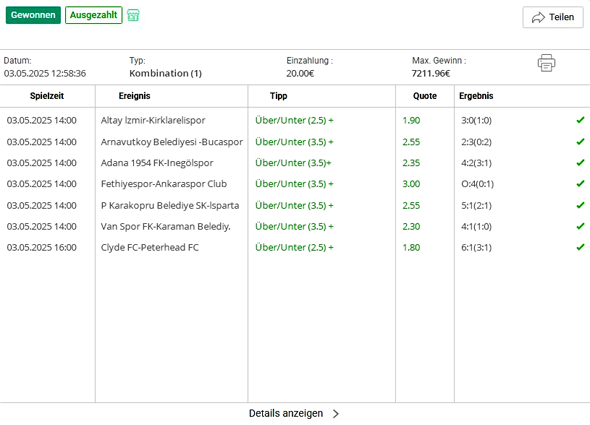
Task: Click the Einzahlung value 20.00€
Action: (300, 73)
